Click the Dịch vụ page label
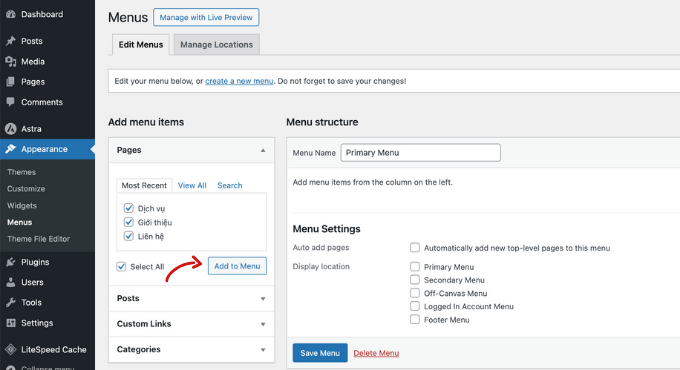 click(x=151, y=209)
